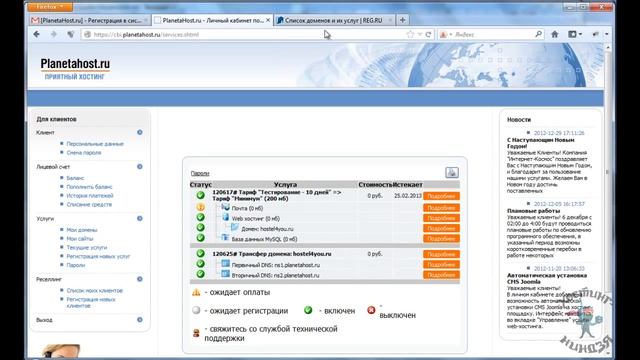Open the address bar history dropdown arrow
The width and height of the screenshot is (640, 360).
(420, 35)
